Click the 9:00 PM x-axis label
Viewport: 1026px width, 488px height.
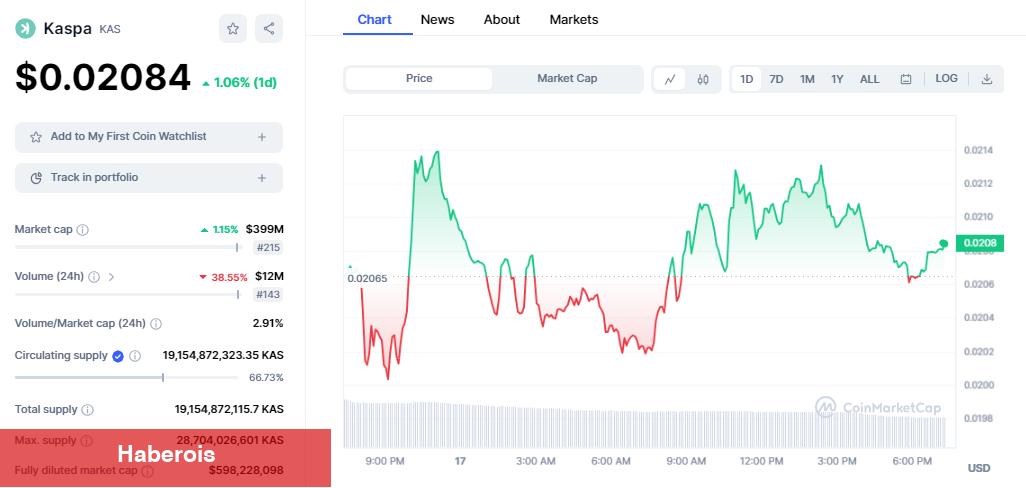[x=385, y=461]
